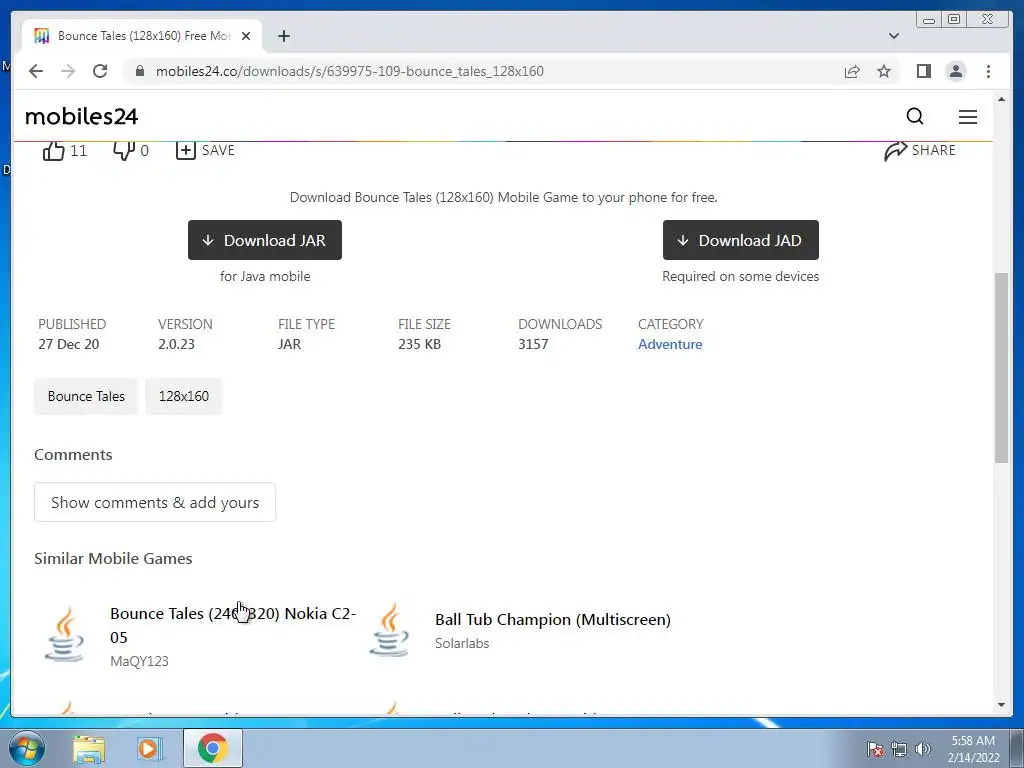Click Similar Mobile Games heading
The image size is (1024, 768).
113,558
